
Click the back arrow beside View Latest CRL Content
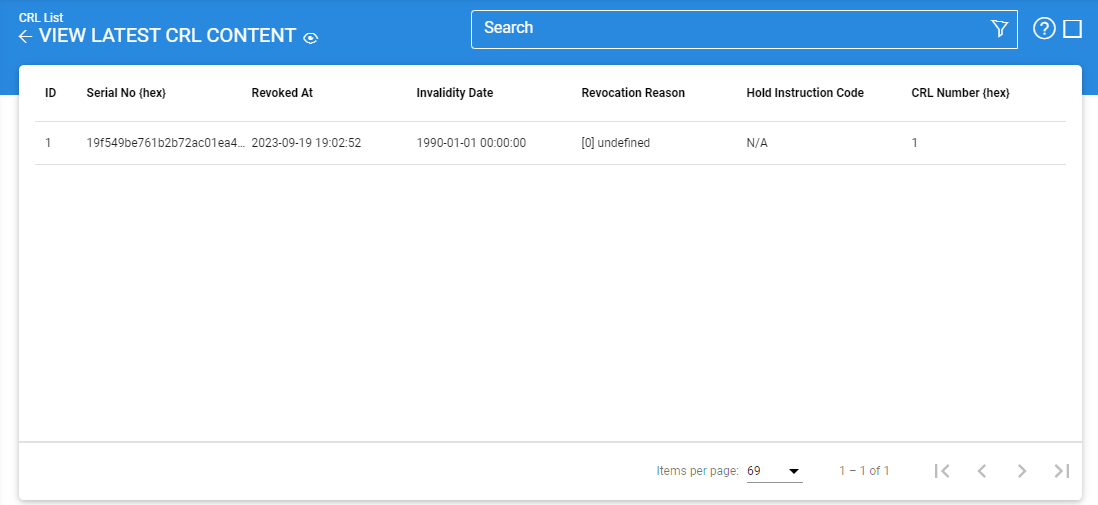pos(26,37)
